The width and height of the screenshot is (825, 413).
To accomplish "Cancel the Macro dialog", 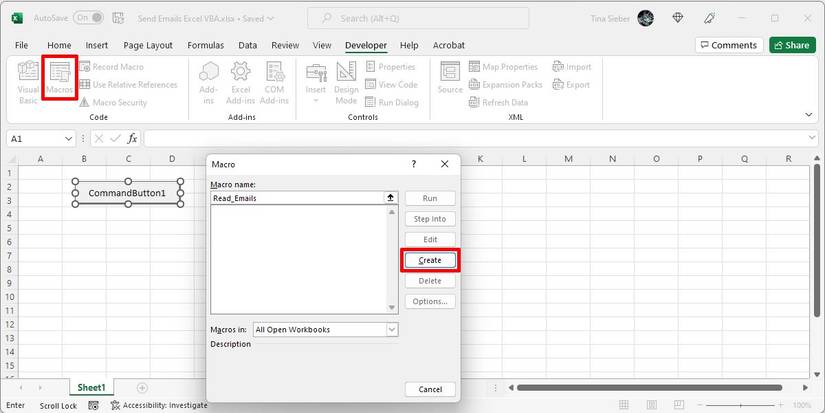I will coord(430,389).
